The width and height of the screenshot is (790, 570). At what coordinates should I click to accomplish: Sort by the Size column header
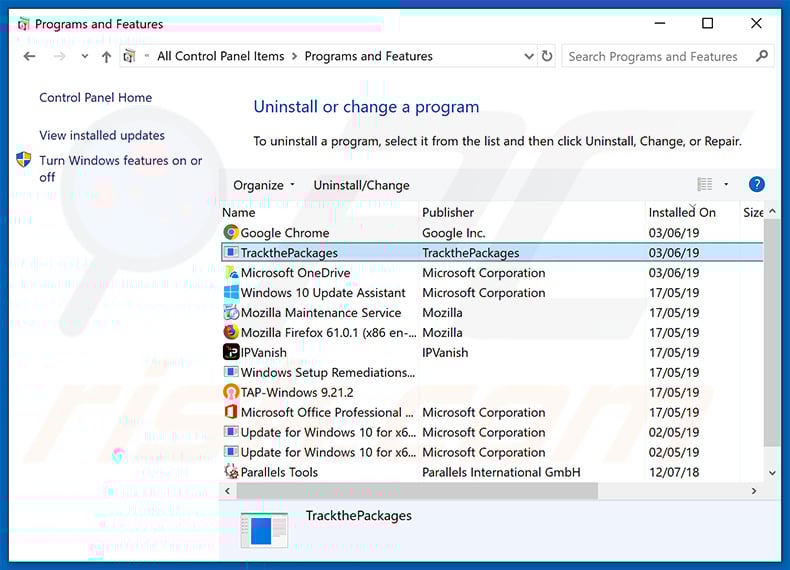[x=753, y=212]
